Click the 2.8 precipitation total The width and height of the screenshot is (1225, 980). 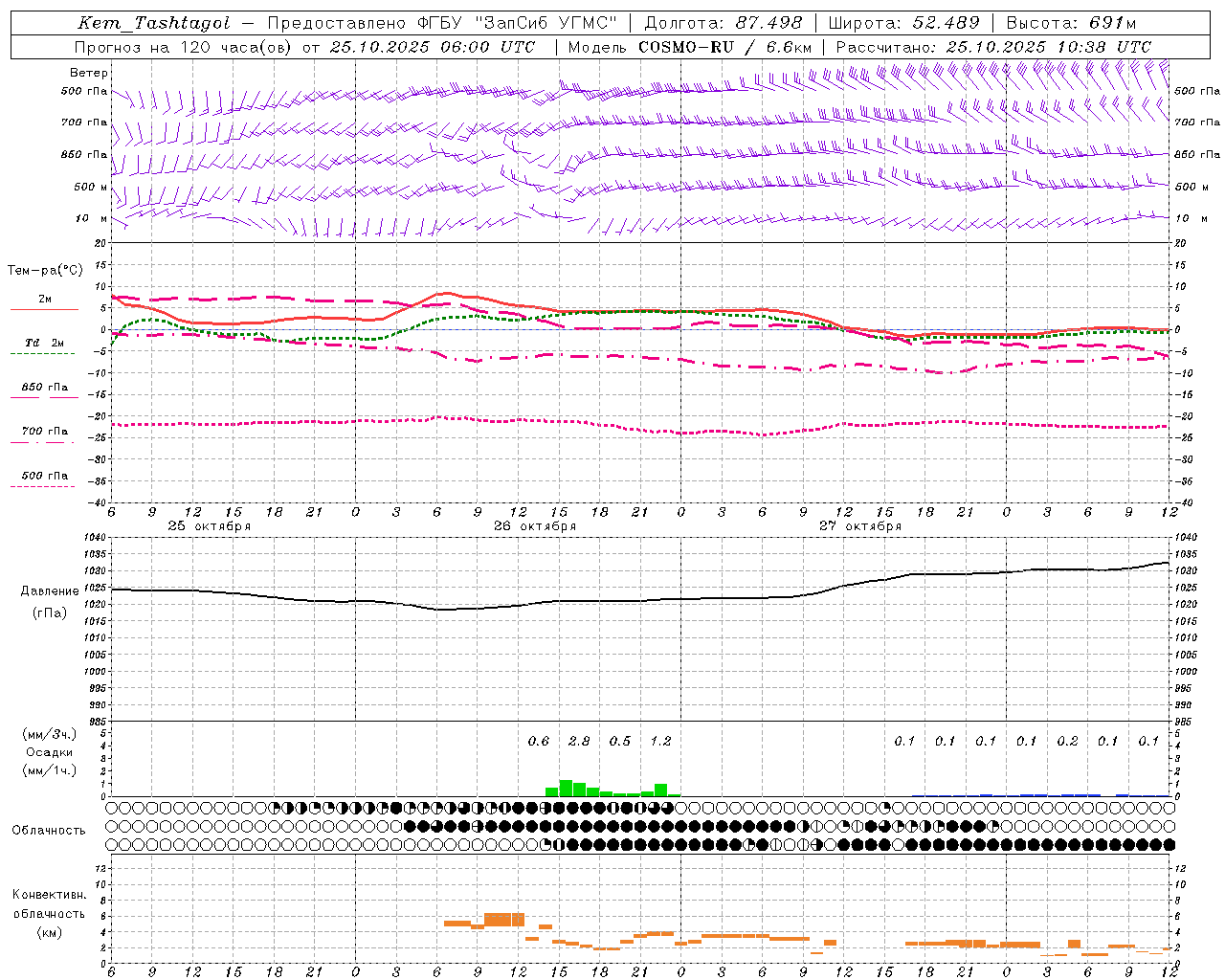click(x=579, y=741)
